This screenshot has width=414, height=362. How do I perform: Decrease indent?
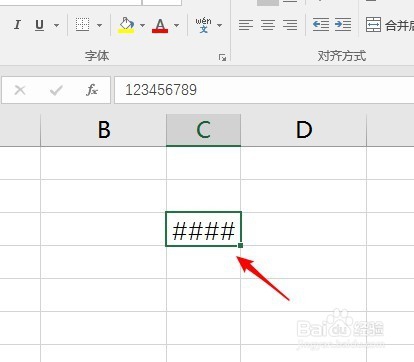pyautogui.click(x=321, y=25)
